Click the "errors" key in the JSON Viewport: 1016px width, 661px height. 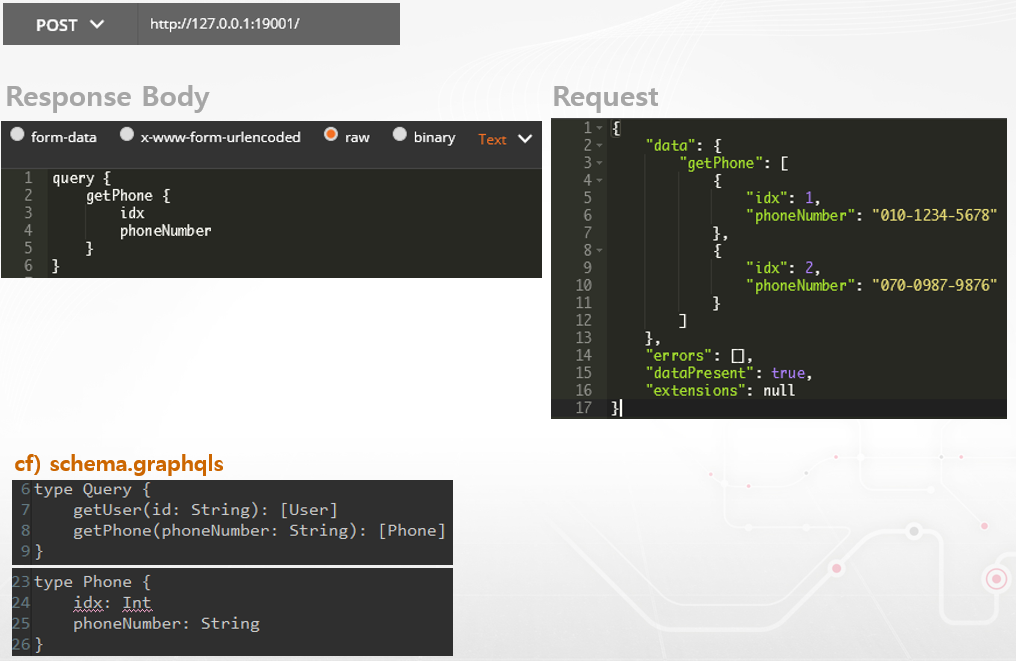[675, 355]
